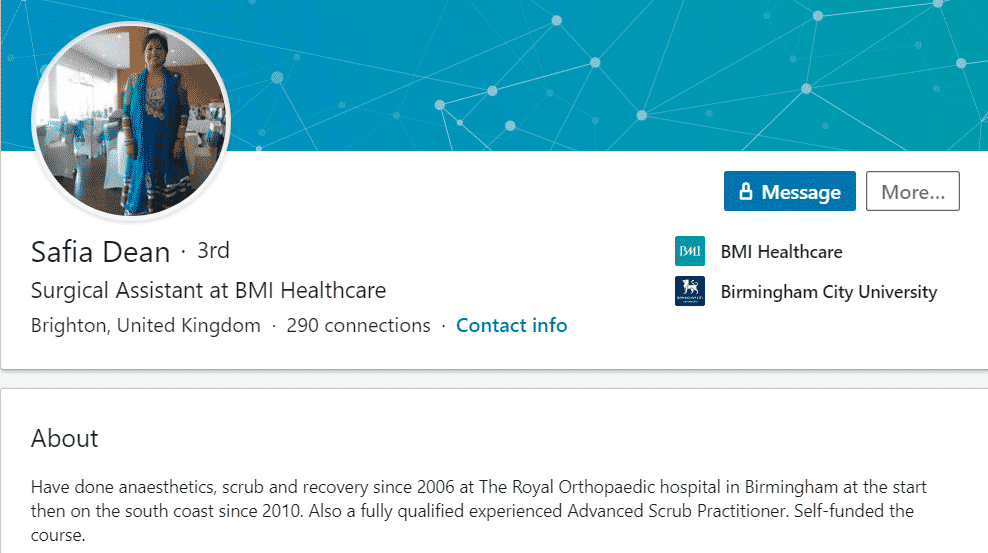Viewport: 988px width, 553px height.
Task: Click the BMI Healthcare logo icon
Action: (689, 251)
